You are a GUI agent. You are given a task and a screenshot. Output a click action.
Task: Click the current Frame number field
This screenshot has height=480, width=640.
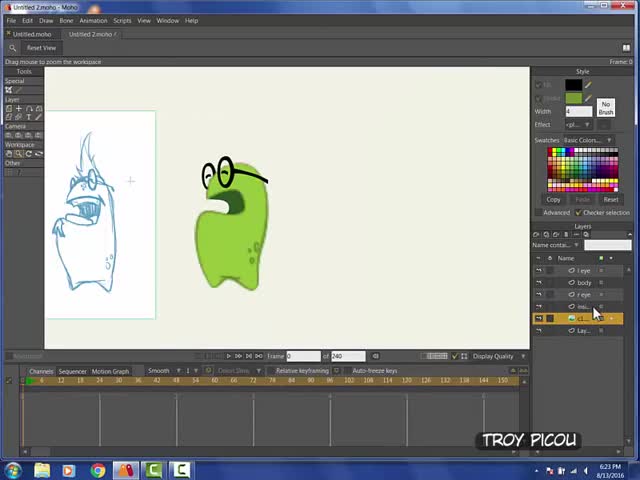(x=302, y=356)
